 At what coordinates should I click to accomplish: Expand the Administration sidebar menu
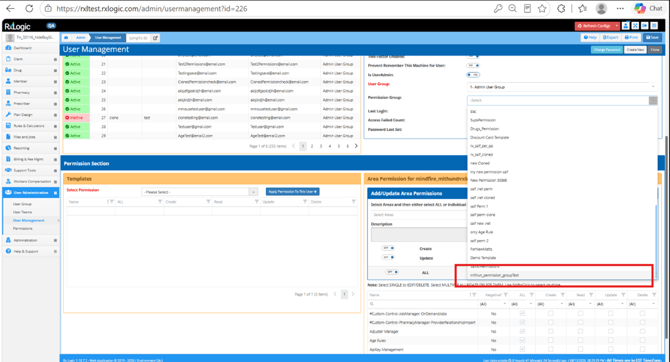(55, 240)
